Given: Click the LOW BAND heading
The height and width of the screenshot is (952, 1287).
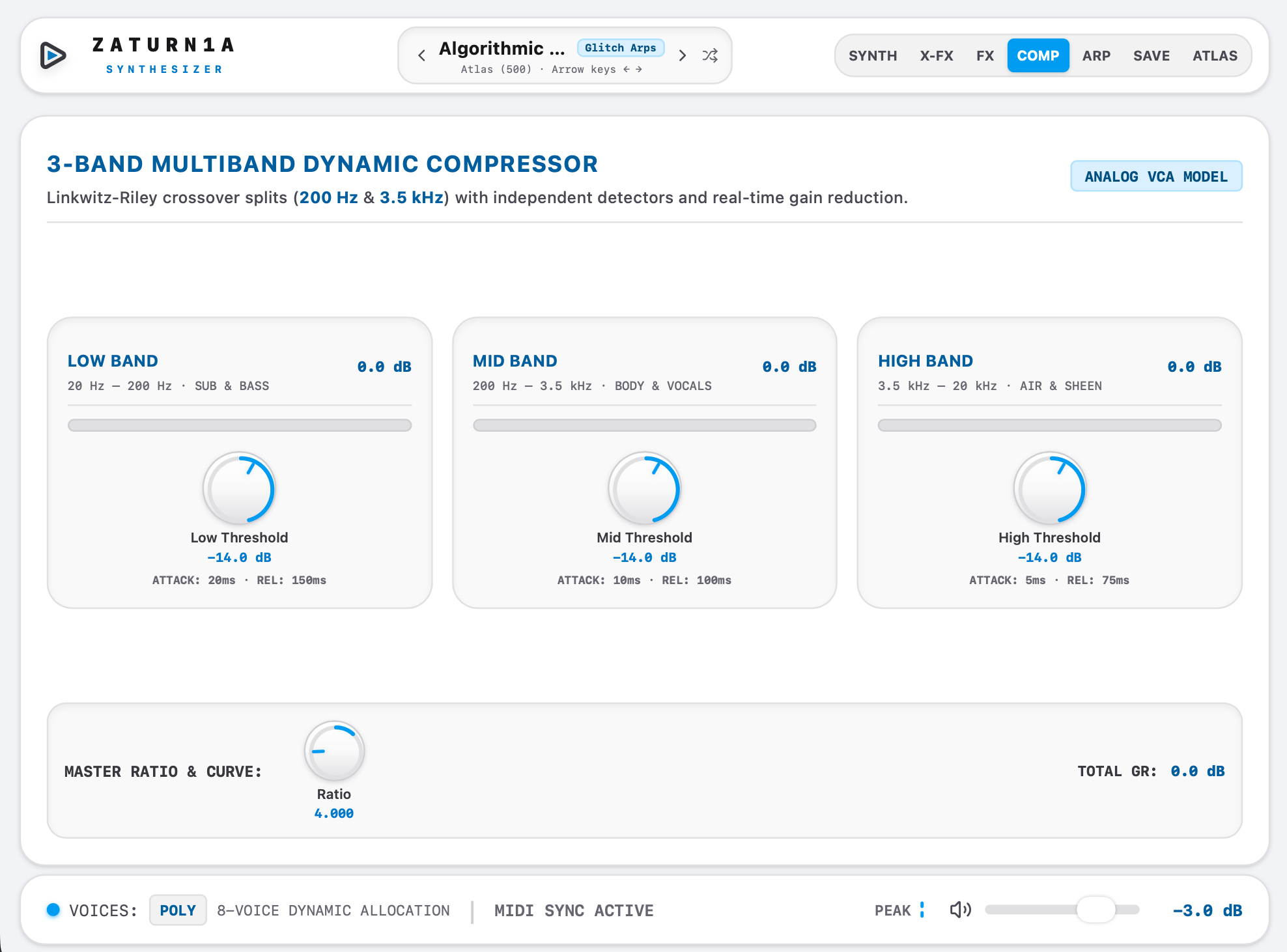Looking at the screenshot, I should click(x=113, y=361).
